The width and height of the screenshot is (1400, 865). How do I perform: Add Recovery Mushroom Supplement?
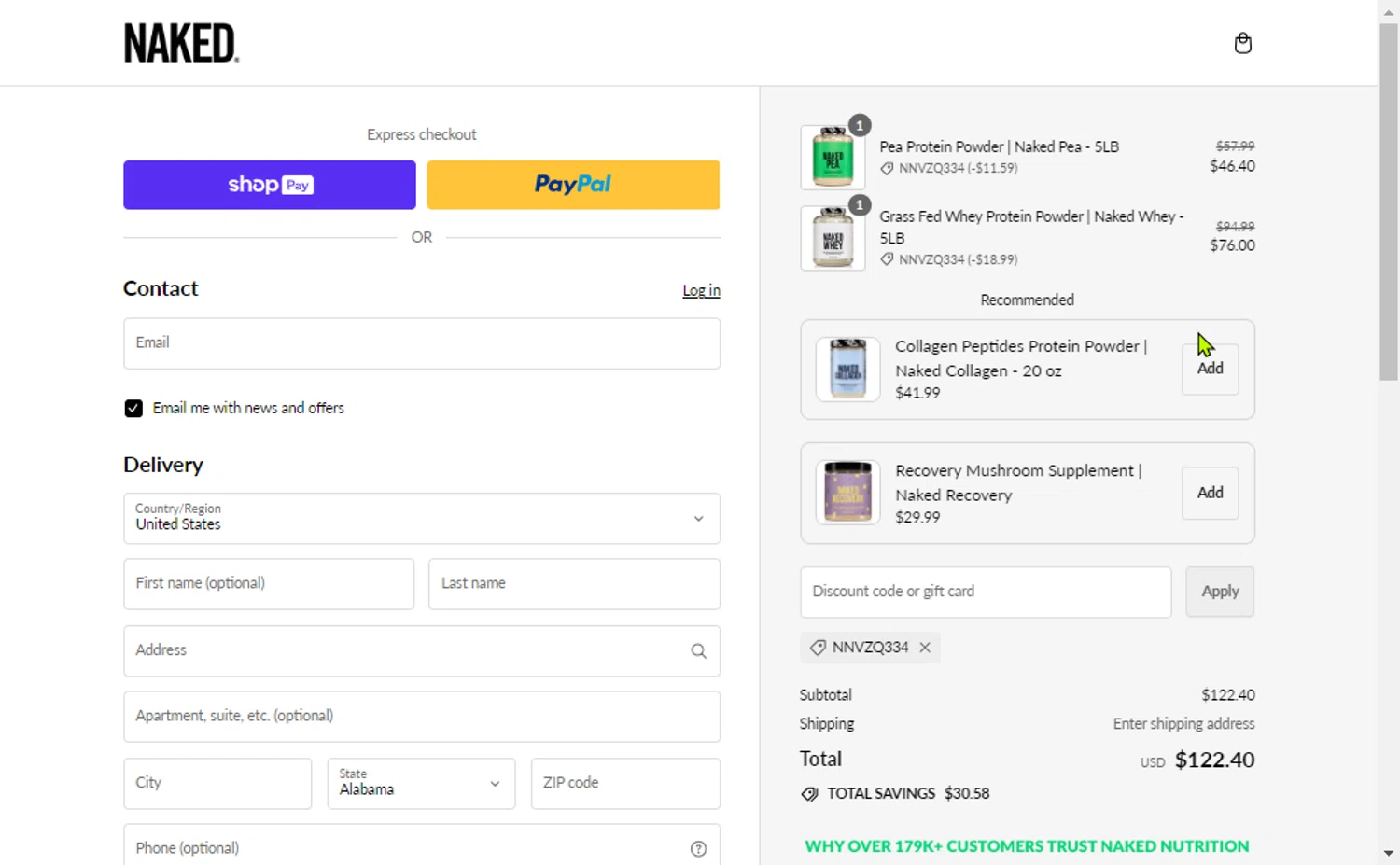[x=1210, y=493]
